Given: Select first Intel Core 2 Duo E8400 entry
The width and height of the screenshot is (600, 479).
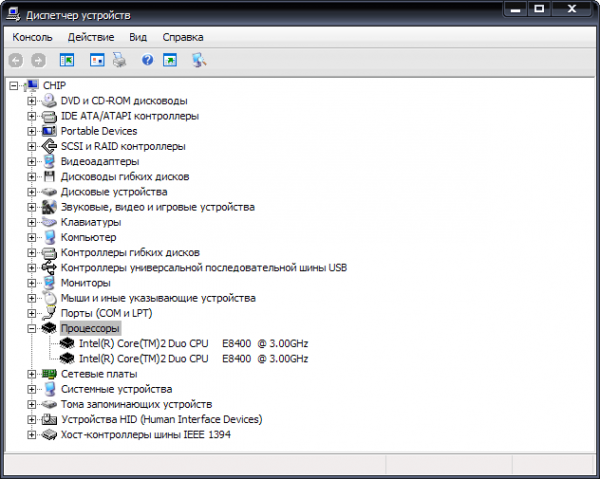Looking at the screenshot, I should click(x=193, y=344).
